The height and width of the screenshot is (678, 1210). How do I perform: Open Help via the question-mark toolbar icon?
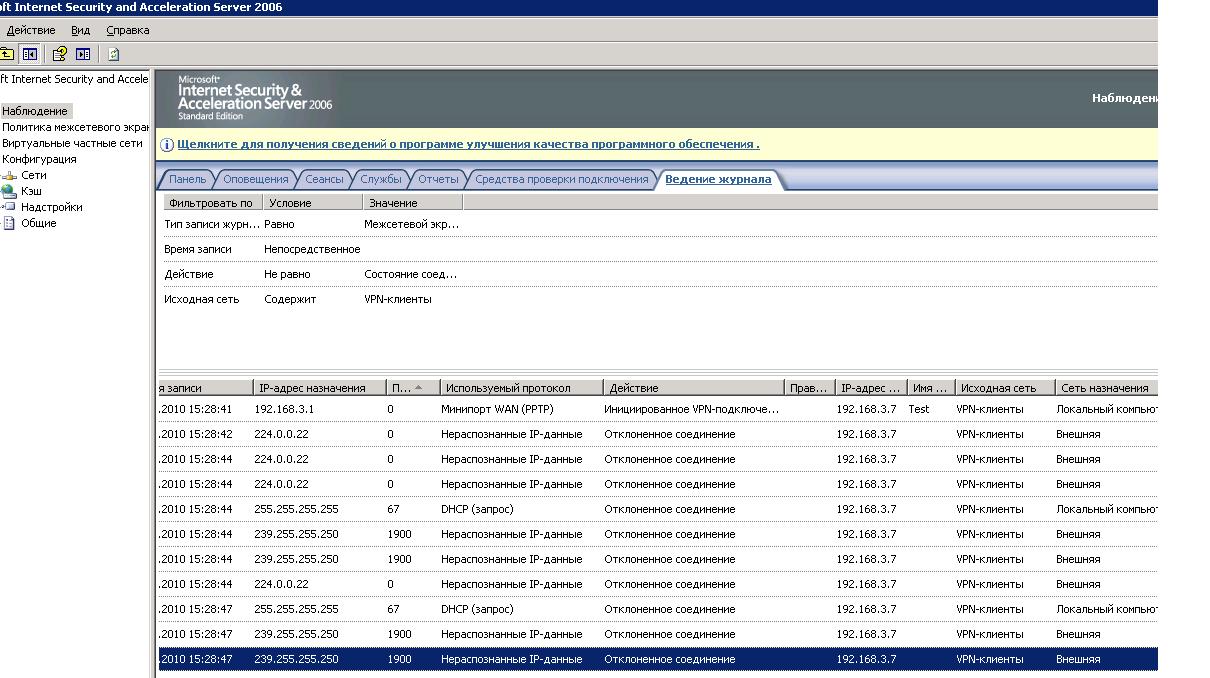tap(60, 54)
